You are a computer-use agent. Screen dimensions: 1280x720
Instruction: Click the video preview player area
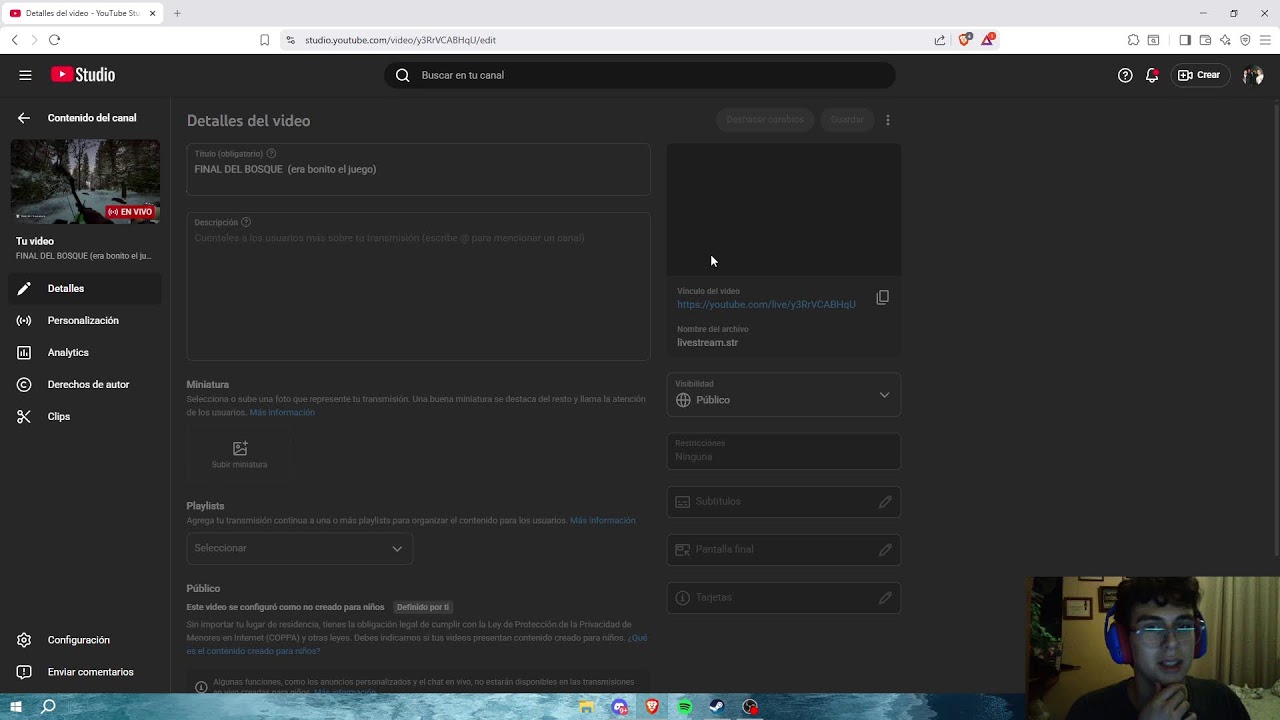tap(783, 209)
